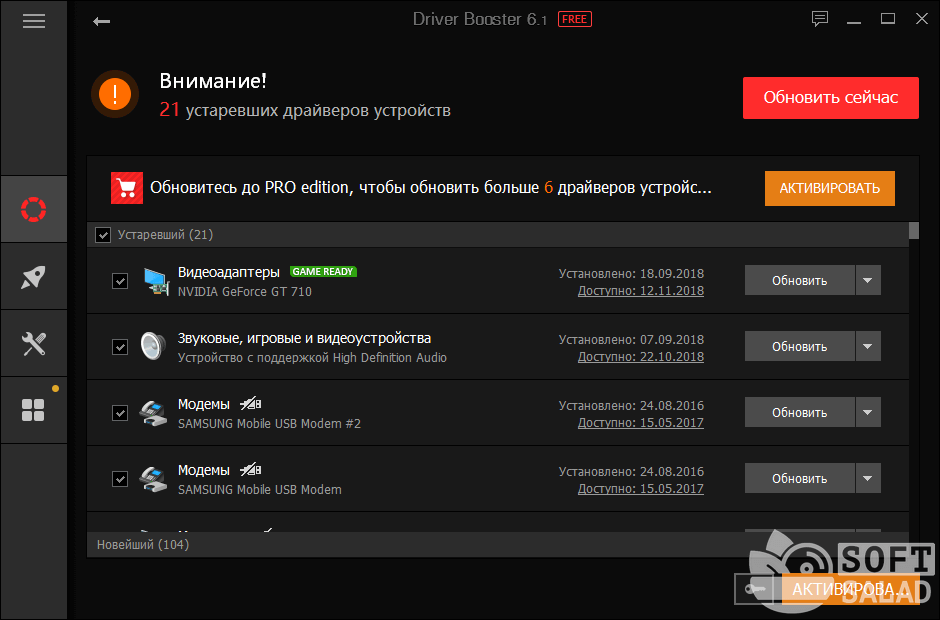Uncheck the NVIDIA GeForce GT 710 driver
Image resolution: width=940 pixels, height=620 pixels.
point(120,281)
